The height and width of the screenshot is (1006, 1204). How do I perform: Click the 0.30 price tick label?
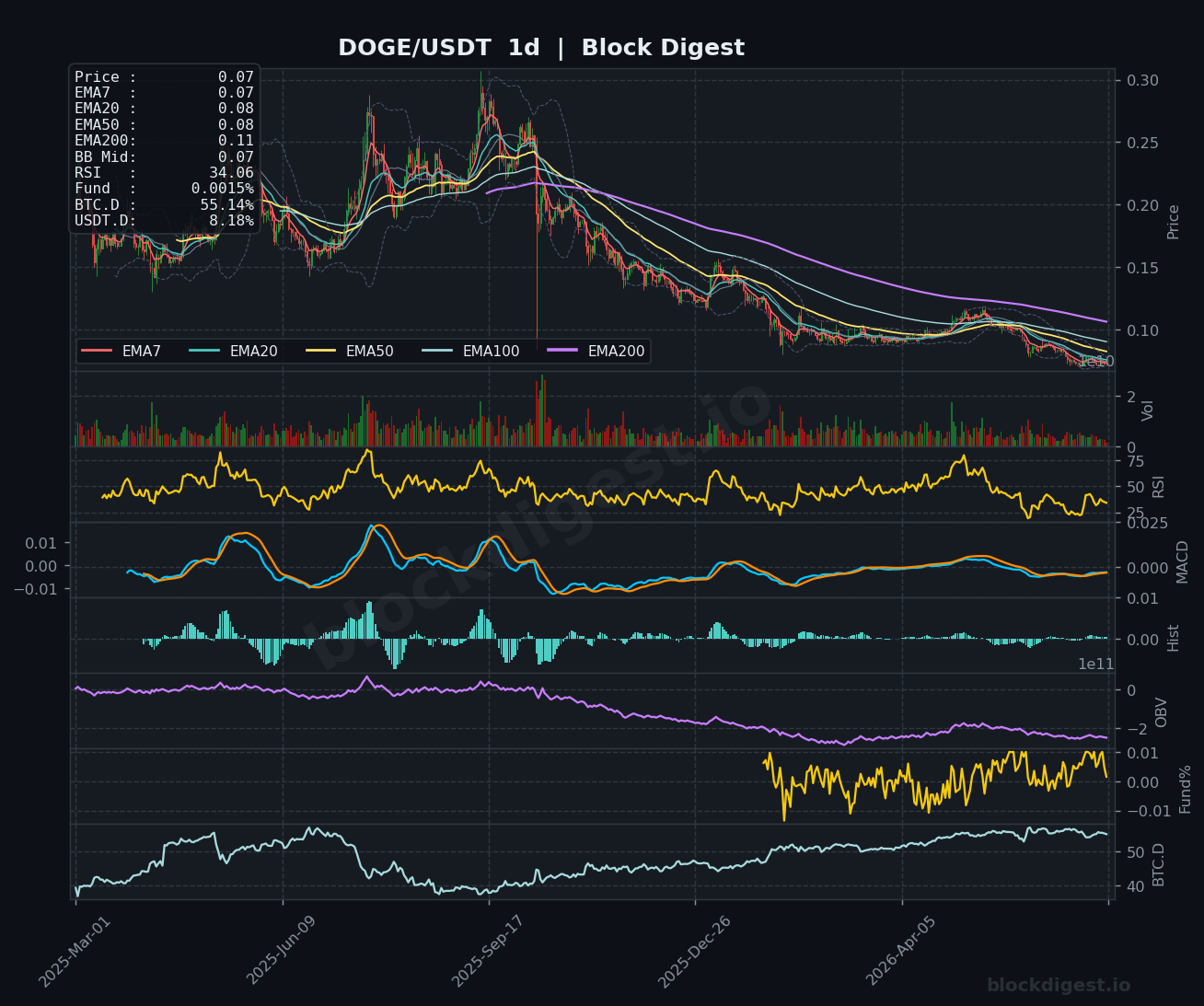click(1142, 81)
